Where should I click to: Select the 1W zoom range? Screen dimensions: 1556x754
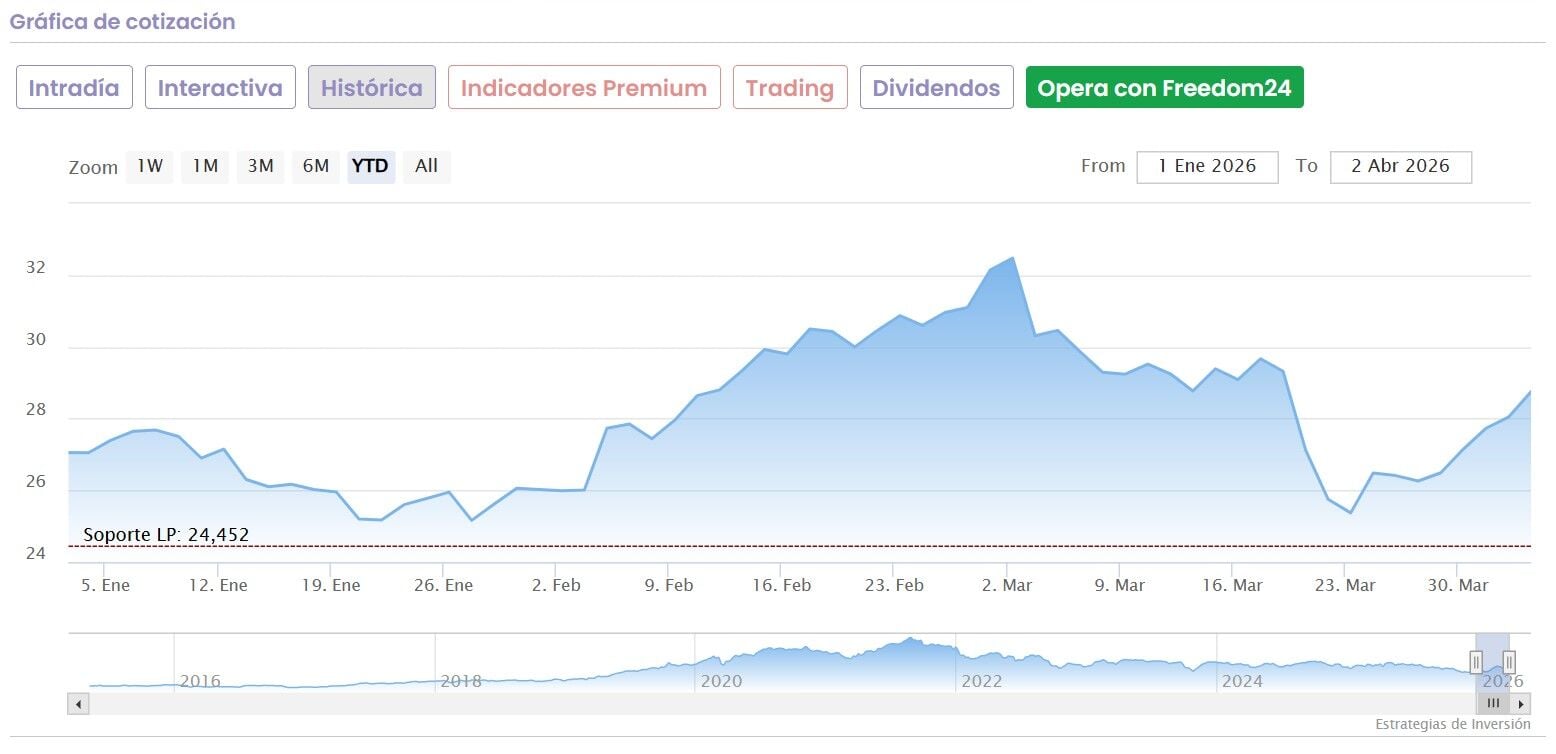click(150, 167)
